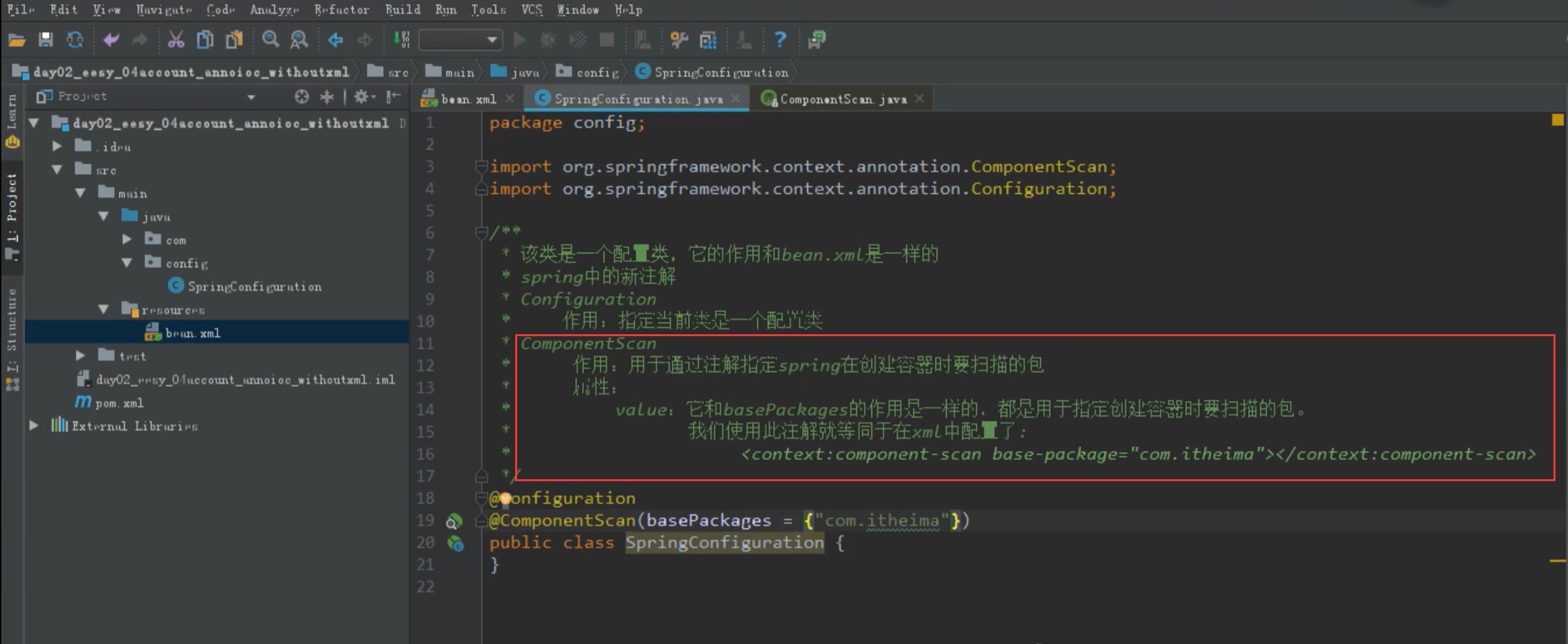
Task: Open the Analyze menu
Action: tap(274, 10)
